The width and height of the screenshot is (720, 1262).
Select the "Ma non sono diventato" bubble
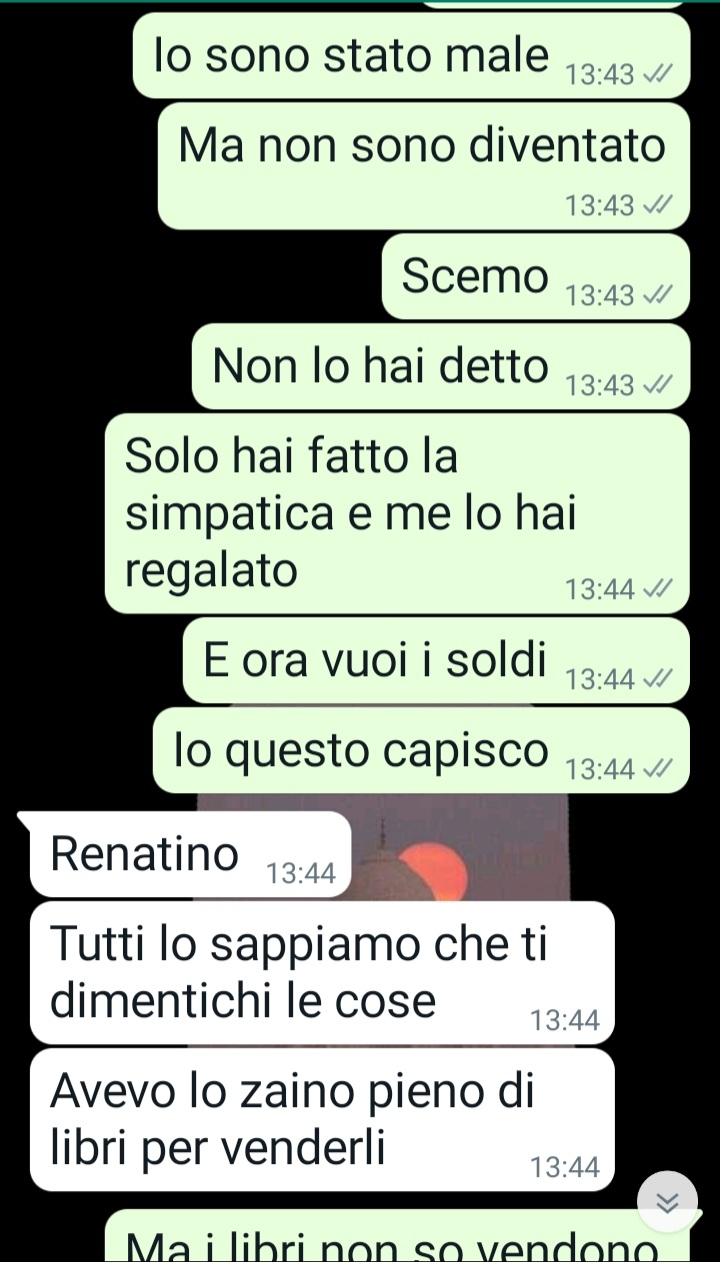point(424,166)
